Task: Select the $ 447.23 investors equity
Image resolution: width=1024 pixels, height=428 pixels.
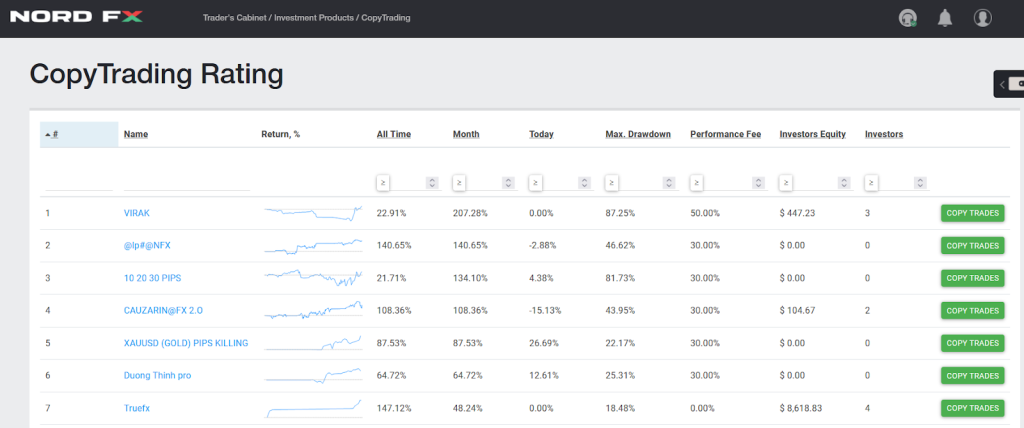Action: tap(797, 213)
